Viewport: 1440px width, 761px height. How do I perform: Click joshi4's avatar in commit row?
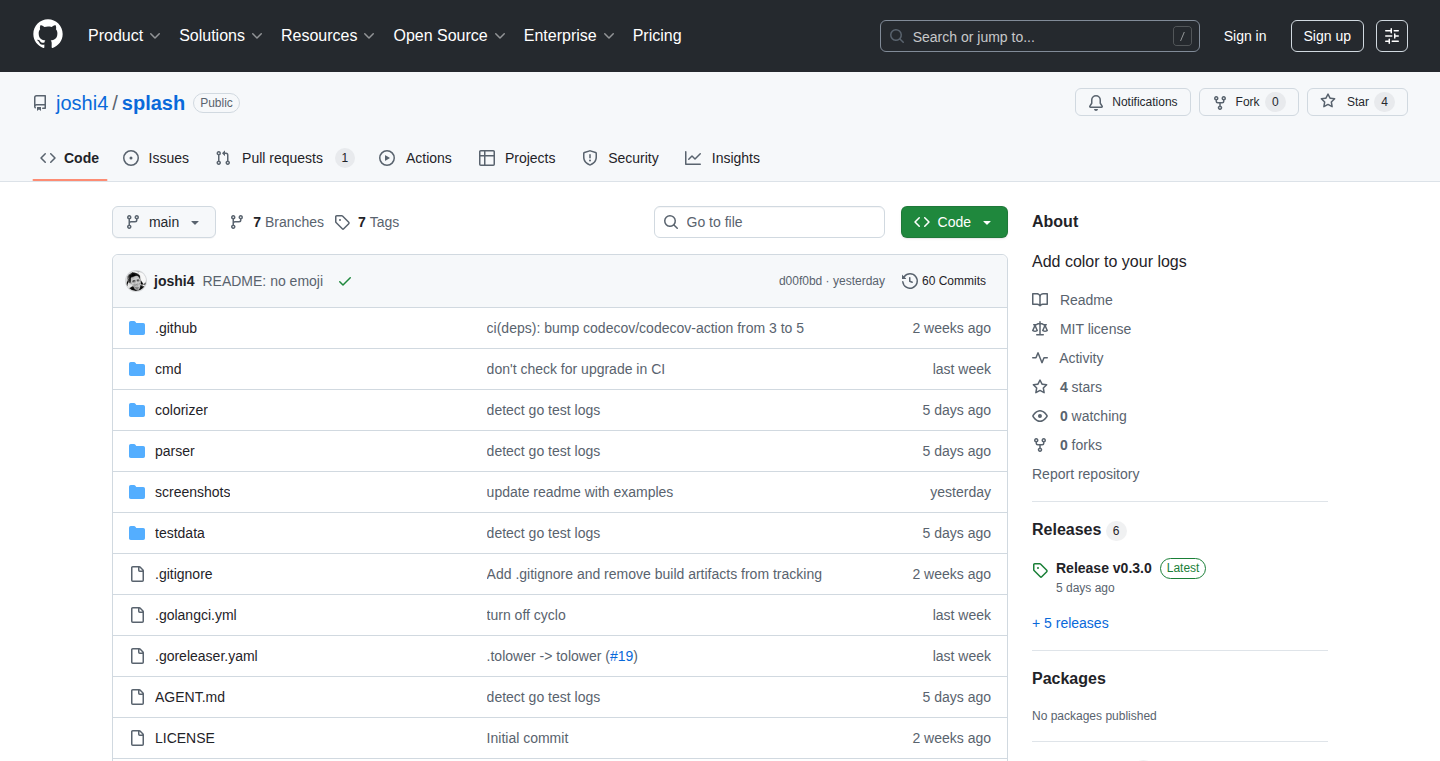(x=136, y=281)
